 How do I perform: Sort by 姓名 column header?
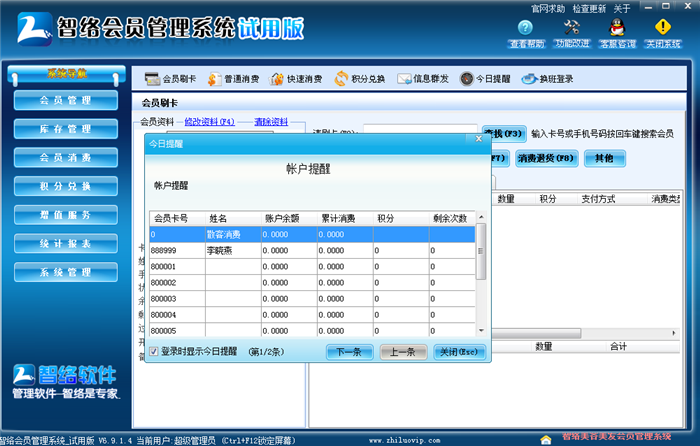(x=233, y=218)
